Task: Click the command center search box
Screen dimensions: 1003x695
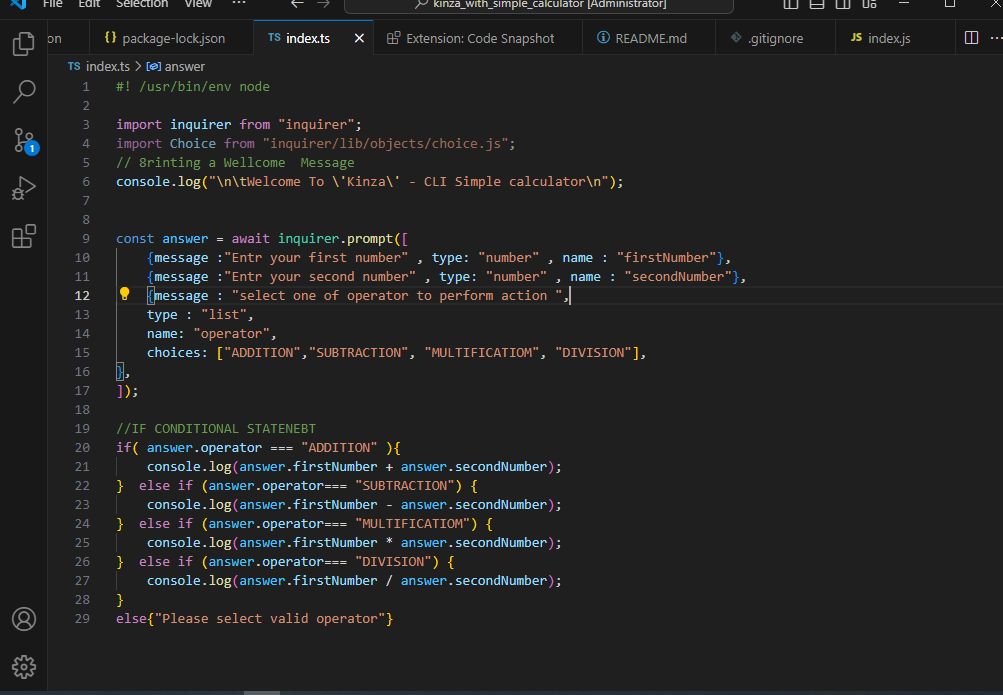Action: click(538, 5)
